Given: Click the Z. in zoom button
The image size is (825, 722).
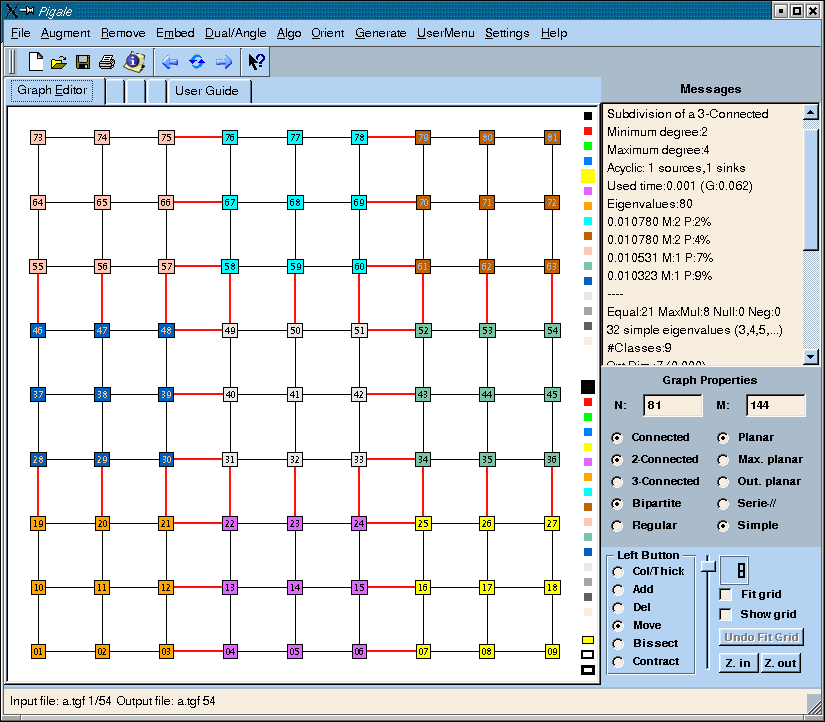Looking at the screenshot, I should tap(738, 663).
